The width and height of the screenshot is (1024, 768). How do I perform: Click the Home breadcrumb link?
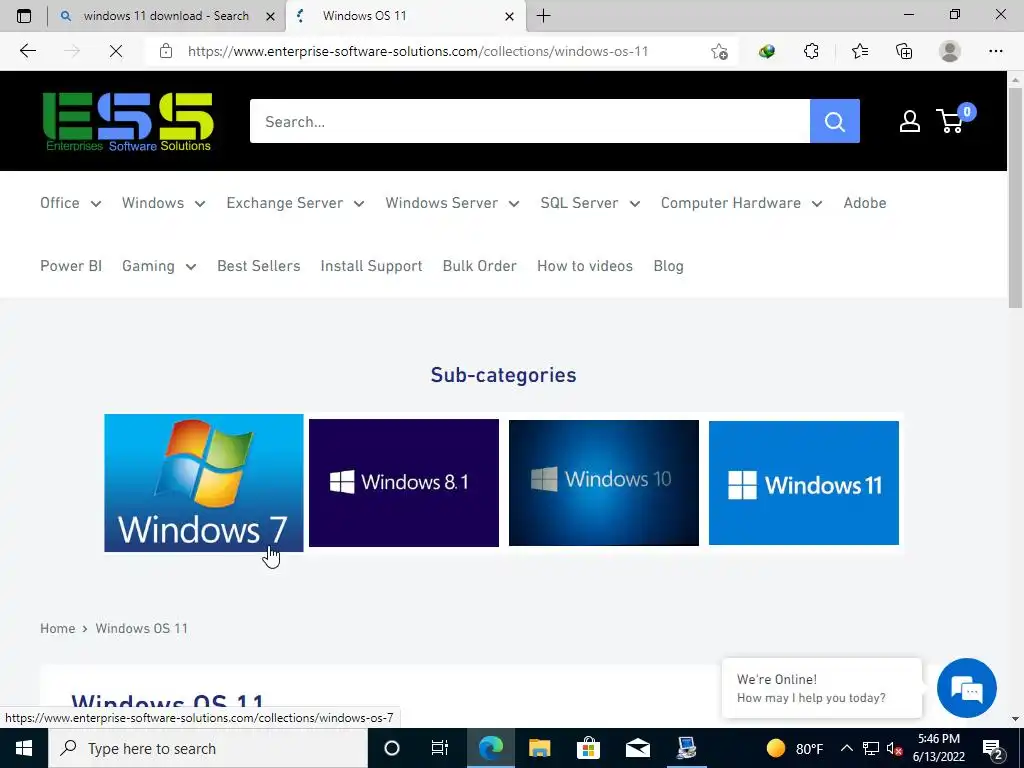pyautogui.click(x=57, y=628)
